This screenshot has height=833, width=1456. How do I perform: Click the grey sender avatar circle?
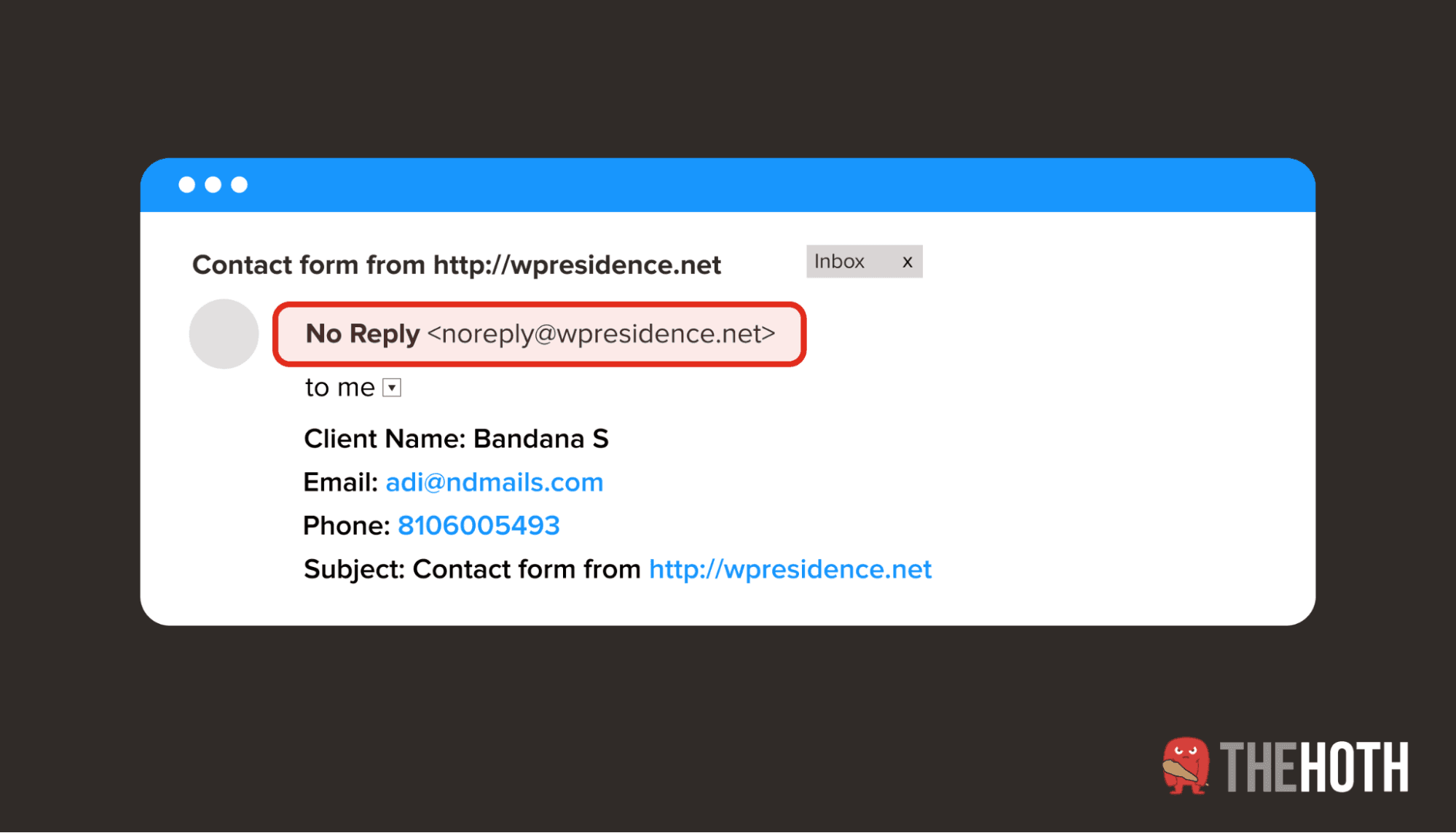(224, 334)
